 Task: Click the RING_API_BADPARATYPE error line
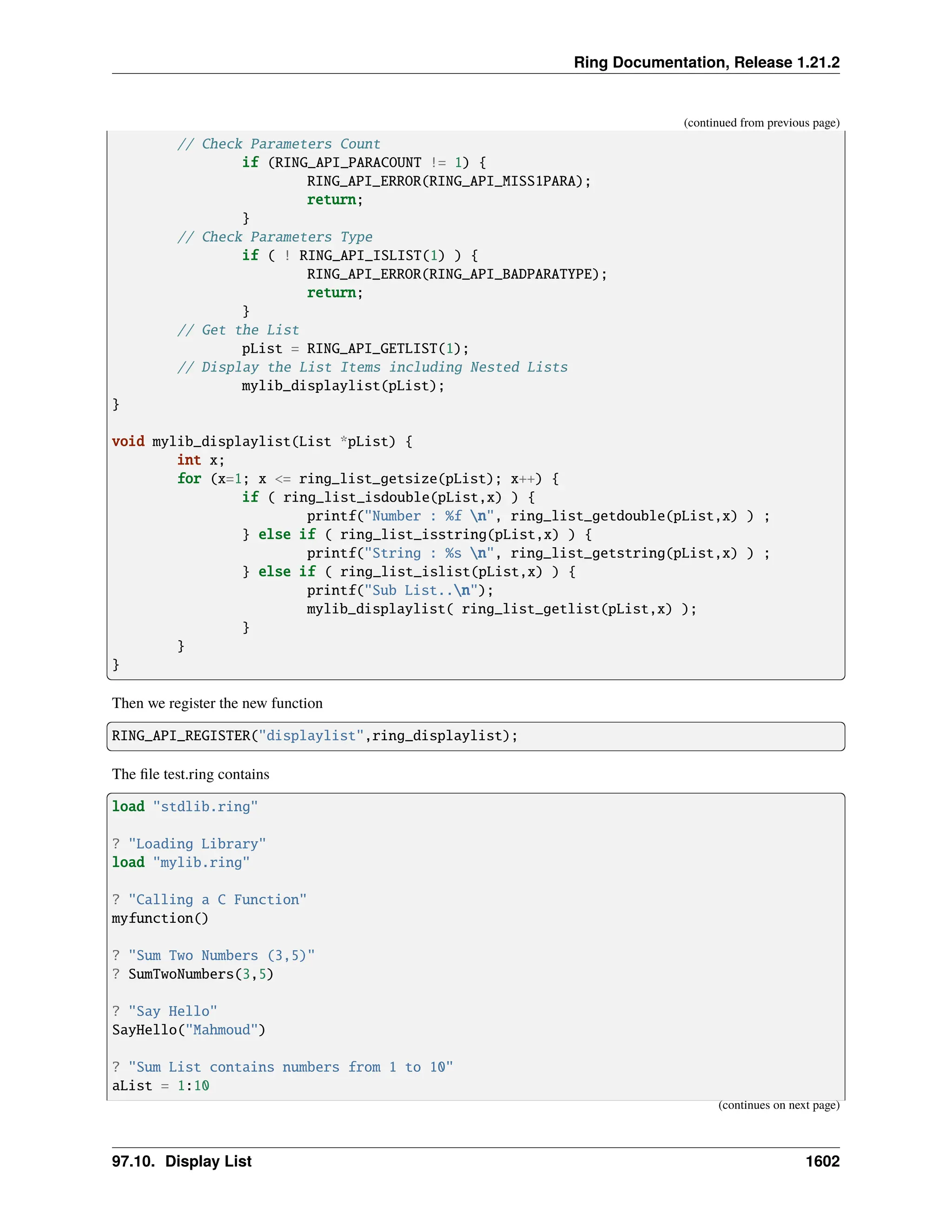coord(456,274)
